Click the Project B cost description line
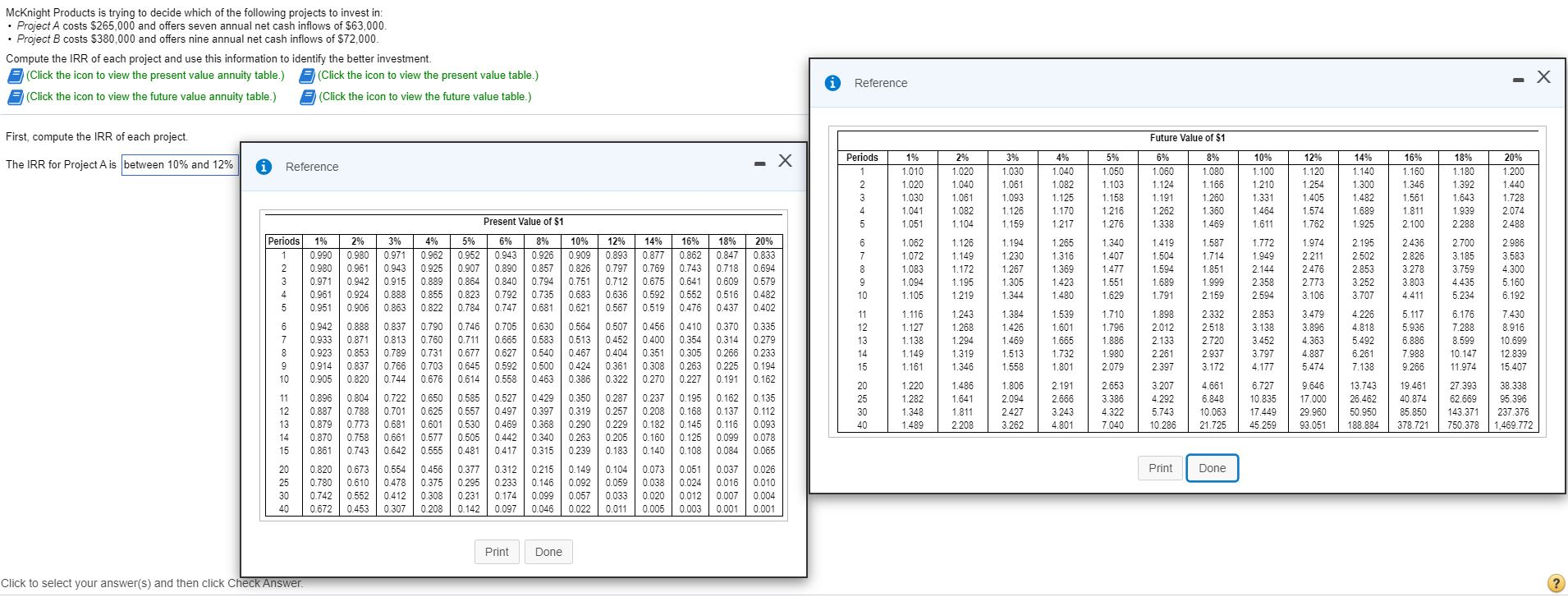 (197, 39)
